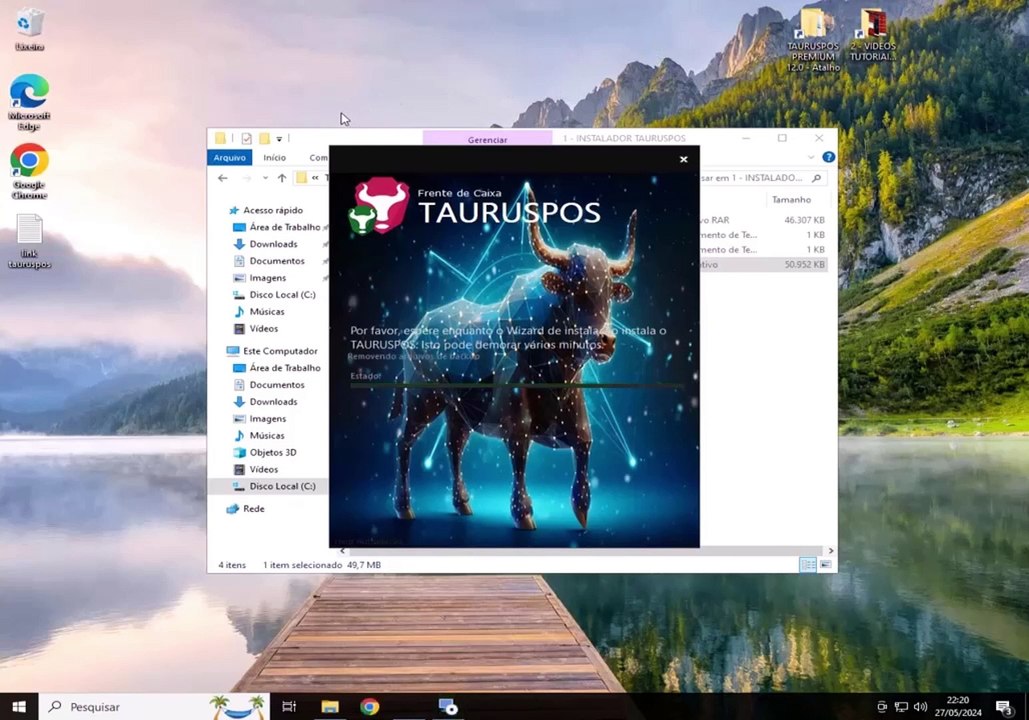Open the notification center icon
1029x720 pixels.
point(1004,707)
